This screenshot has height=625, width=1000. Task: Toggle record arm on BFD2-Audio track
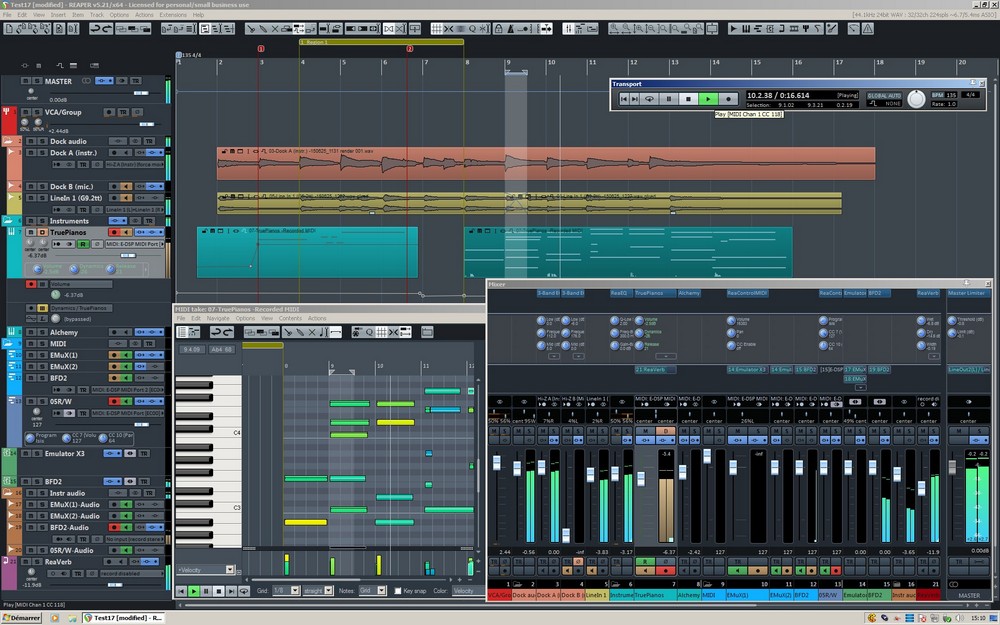tap(115, 527)
